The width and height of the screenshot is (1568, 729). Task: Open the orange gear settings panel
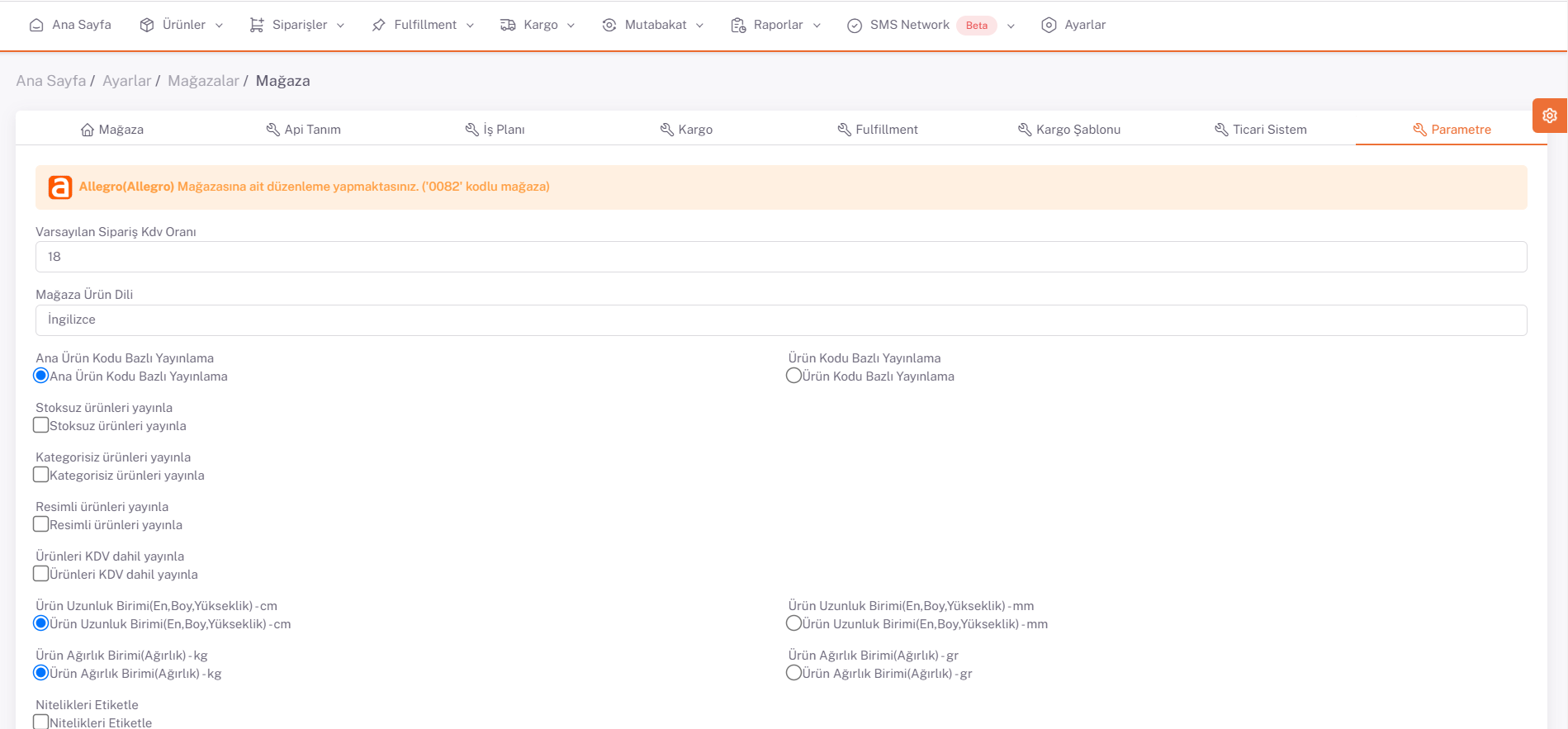point(1550,116)
